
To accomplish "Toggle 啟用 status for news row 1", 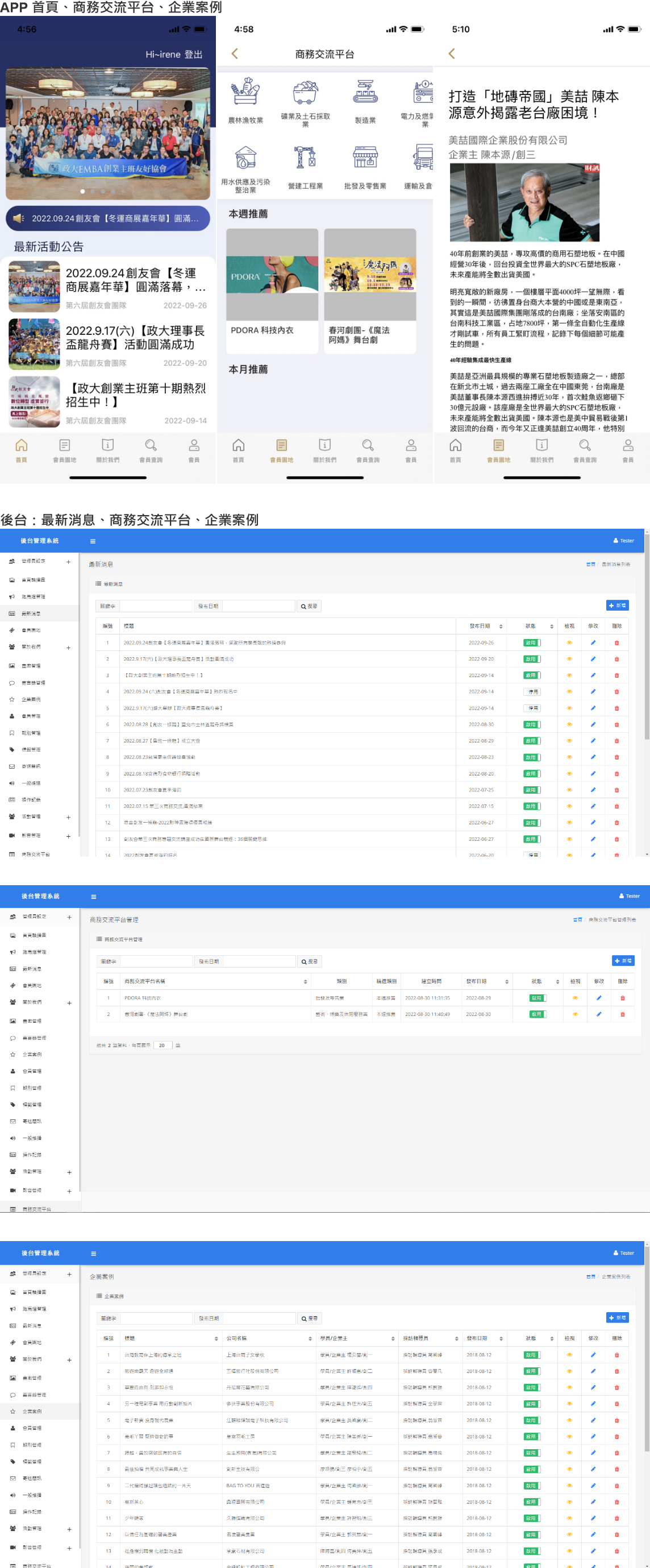I will pos(532,643).
